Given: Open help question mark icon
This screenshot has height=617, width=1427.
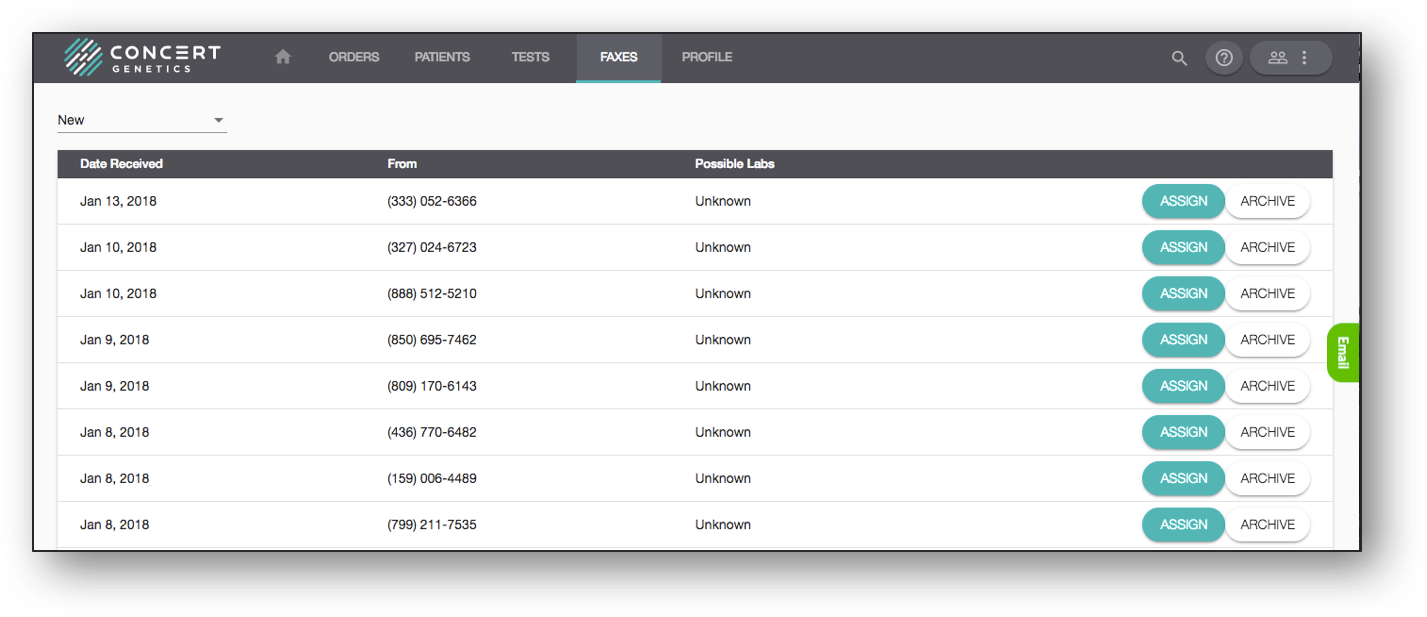Looking at the screenshot, I should pyautogui.click(x=1224, y=58).
